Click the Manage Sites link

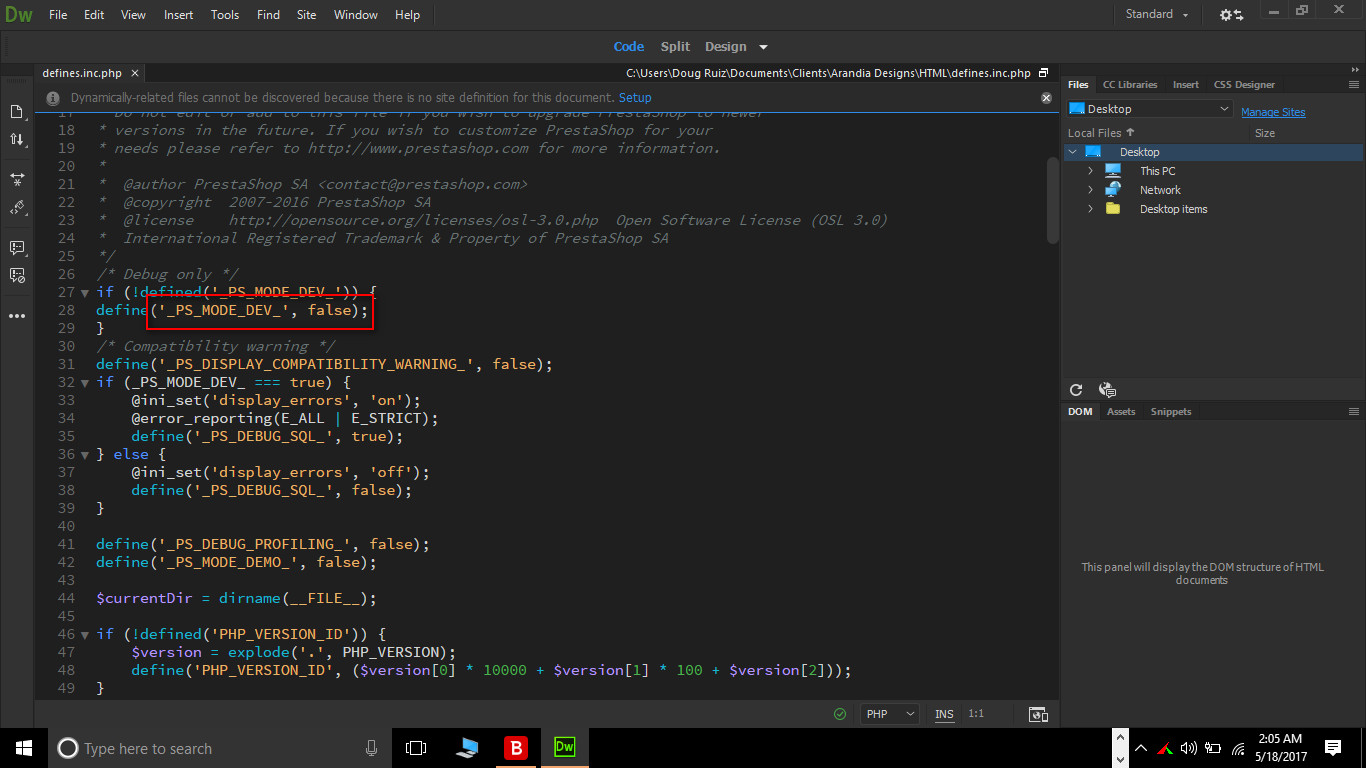pyautogui.click(x=1272, y=112)
